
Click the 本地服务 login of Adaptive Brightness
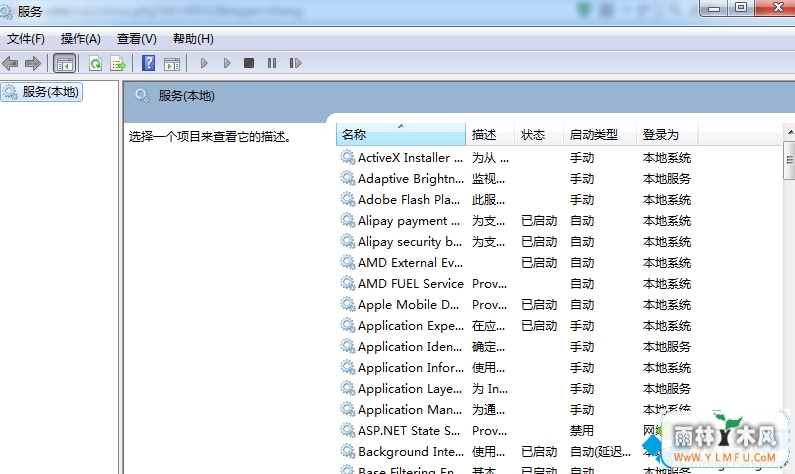(667, 179)
